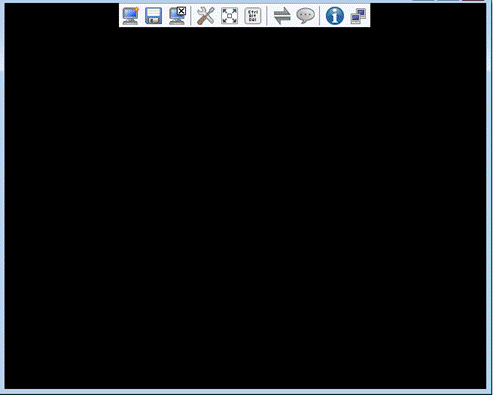This screenshot has width=493, height=395.
Task: Save connection with the floppy disk icon
Action: click(154, 16)
